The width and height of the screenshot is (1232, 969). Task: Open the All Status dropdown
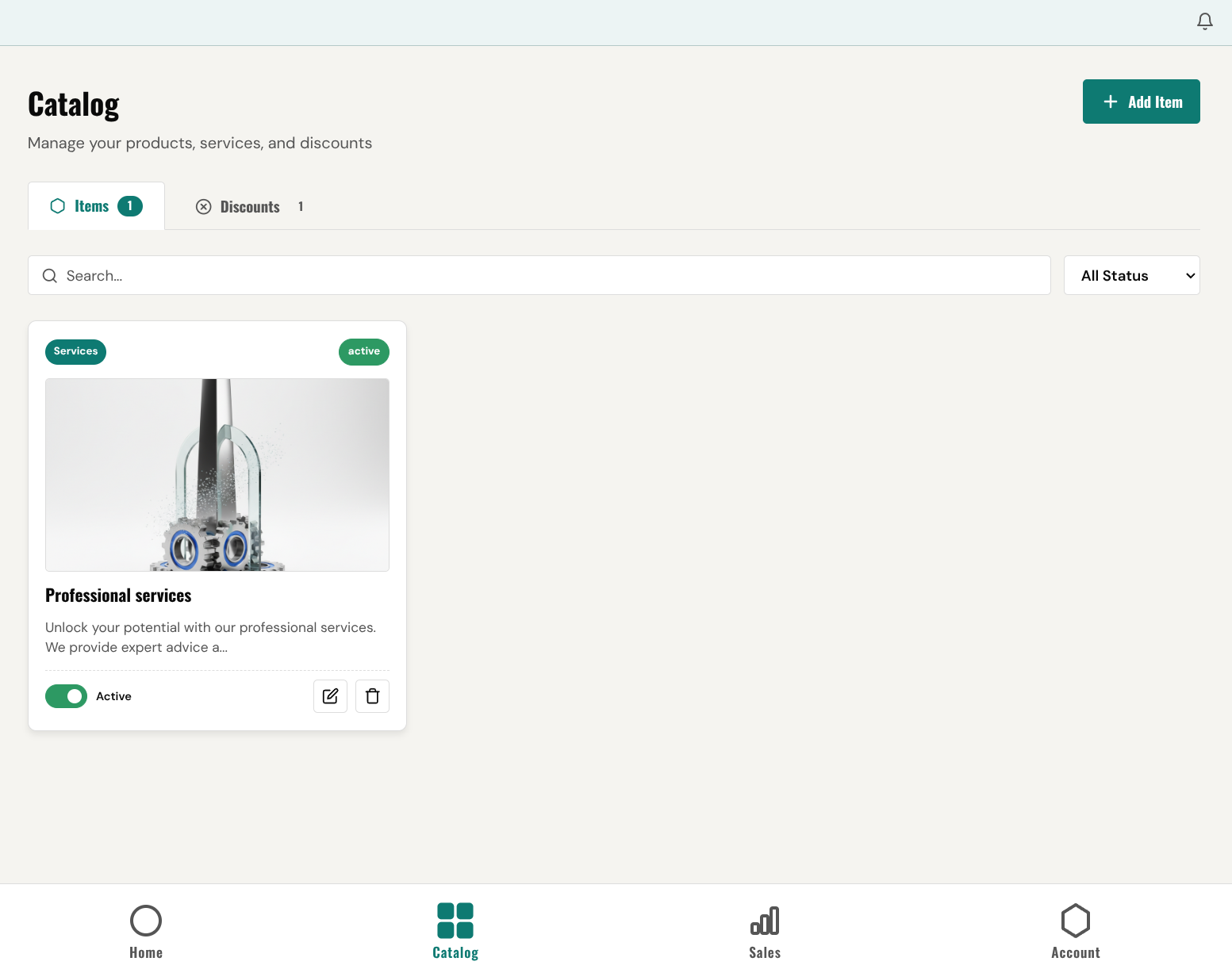coord(1131,275)
